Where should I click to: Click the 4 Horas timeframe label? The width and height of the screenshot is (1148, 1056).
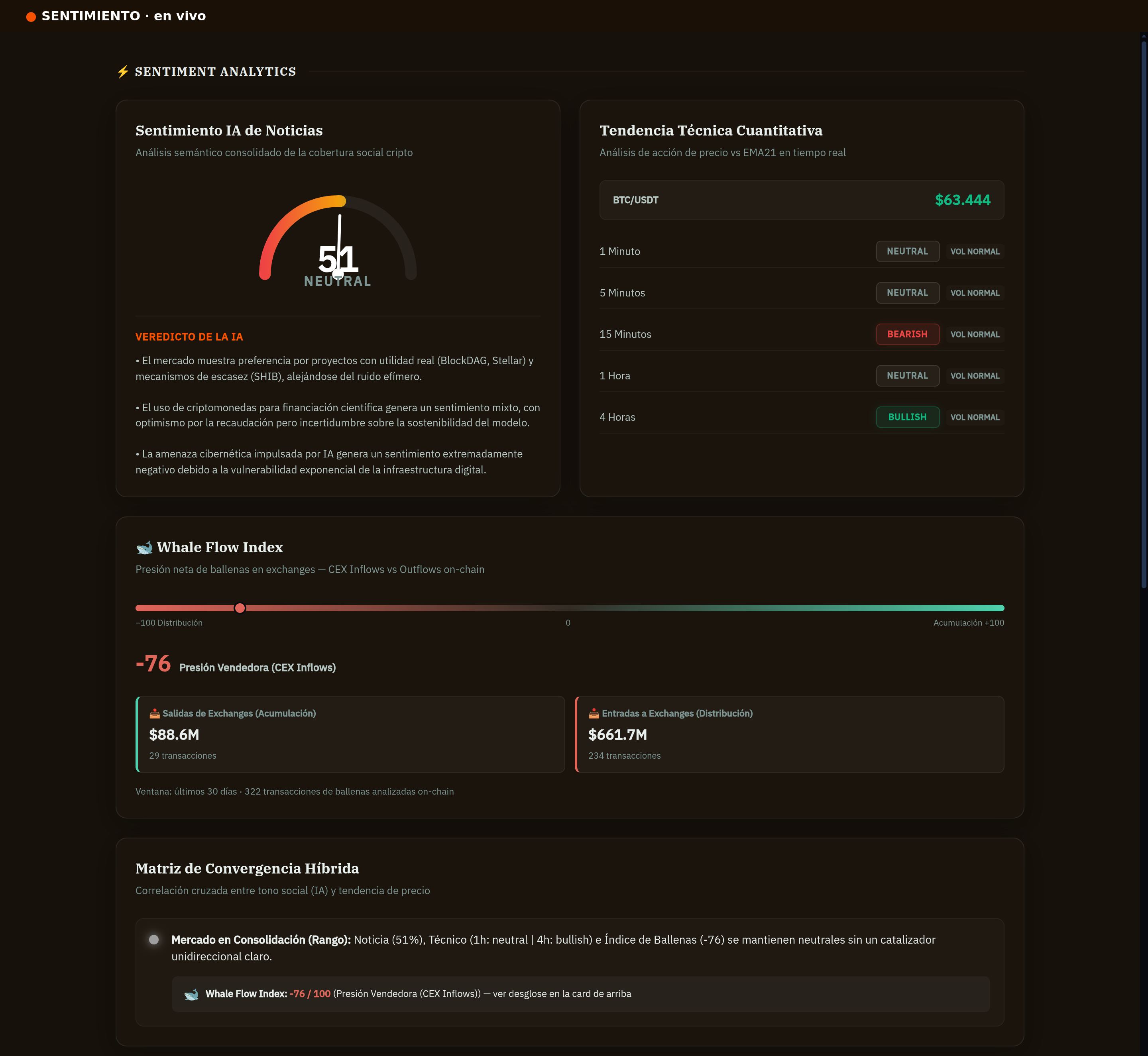617,417
